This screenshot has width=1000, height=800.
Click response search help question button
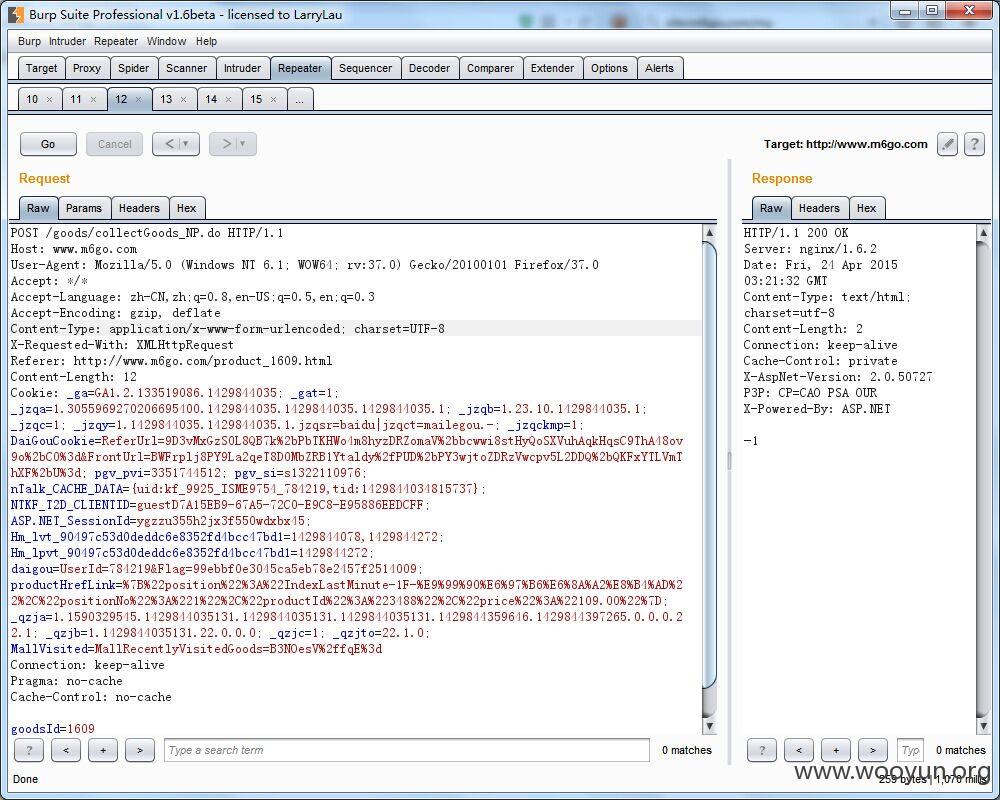761,750
